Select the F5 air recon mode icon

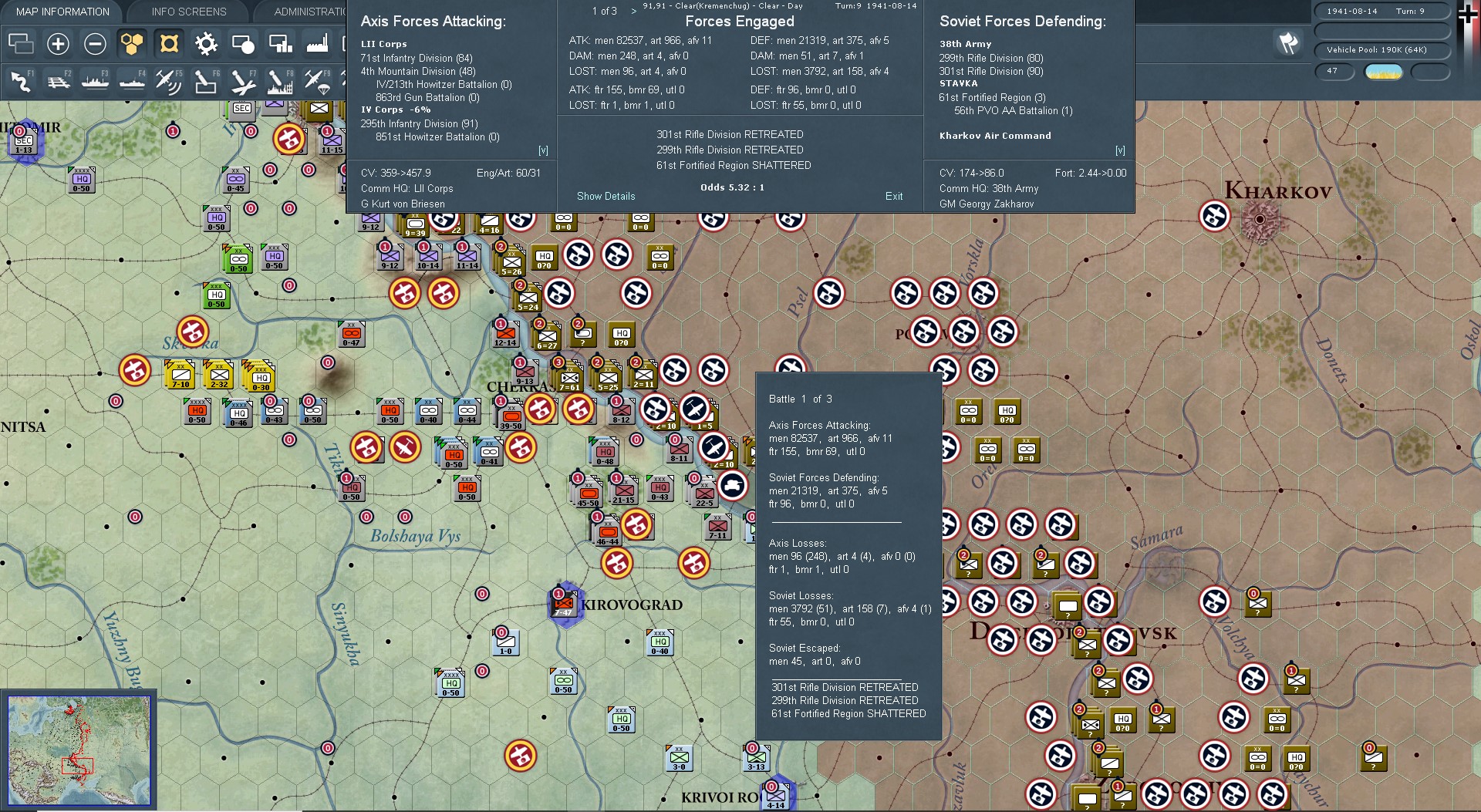[x=169, y=81]
